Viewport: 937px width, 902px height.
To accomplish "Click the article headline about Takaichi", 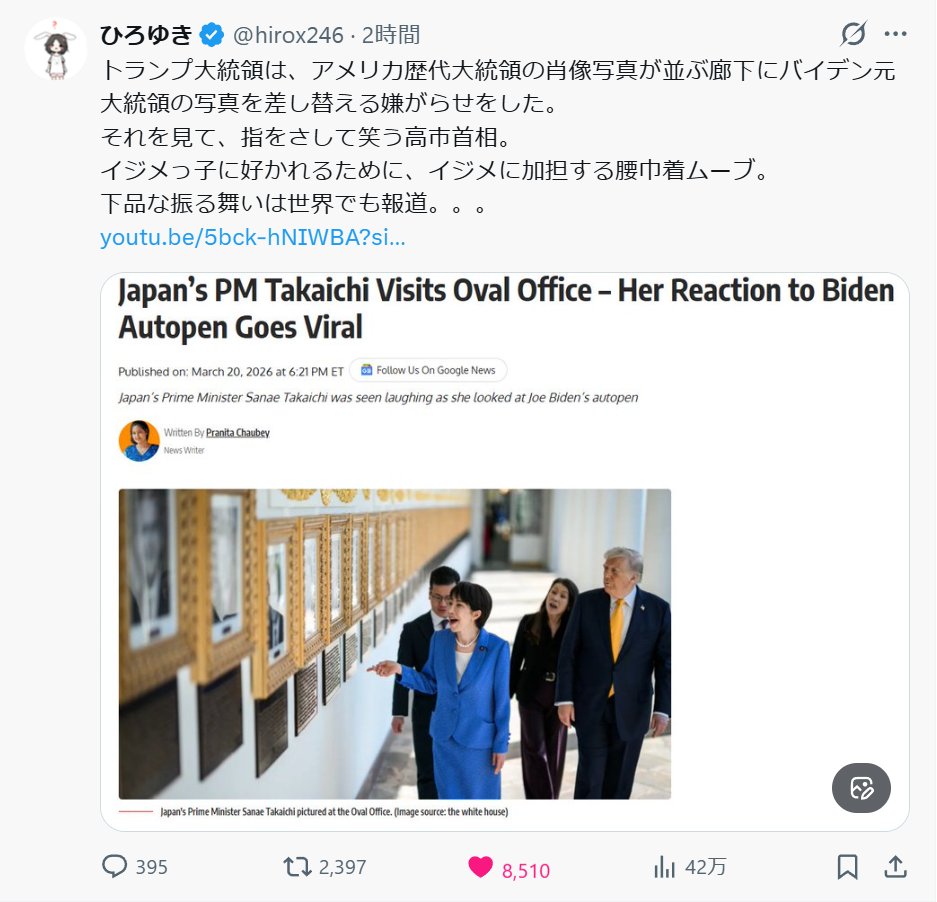I will tap(506, 309).
